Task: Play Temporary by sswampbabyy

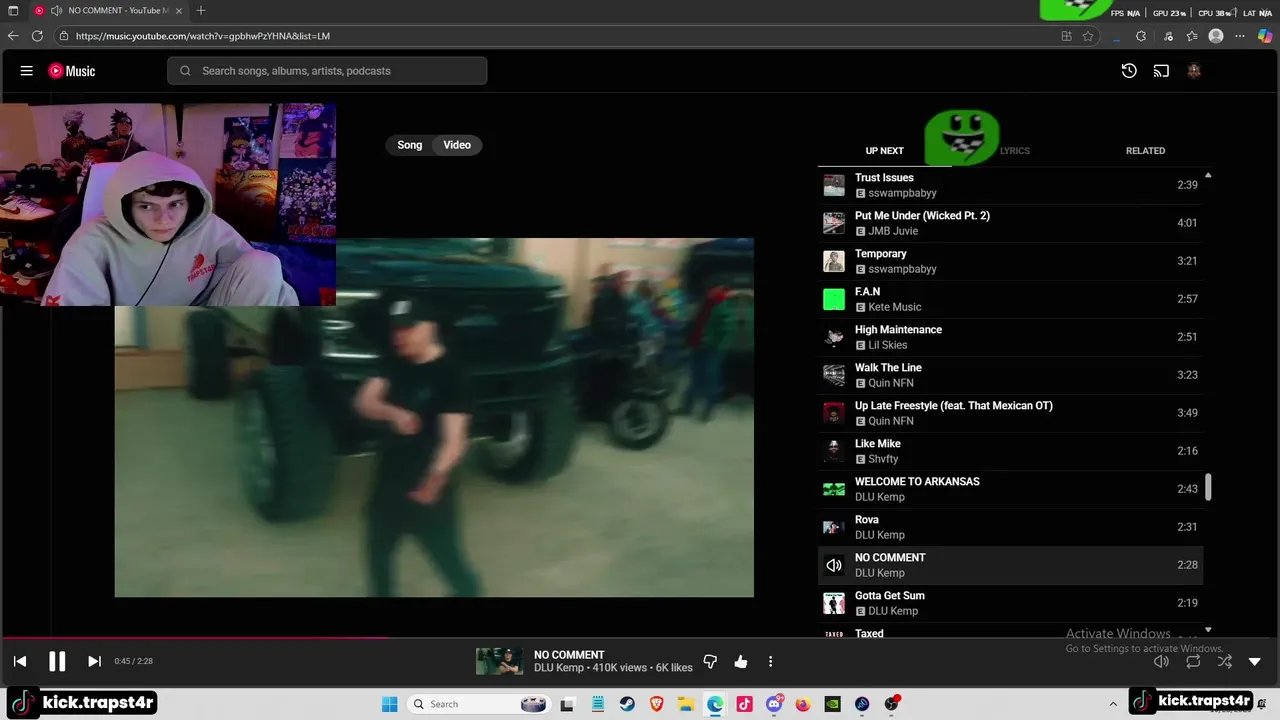Action: point(1010,261)
